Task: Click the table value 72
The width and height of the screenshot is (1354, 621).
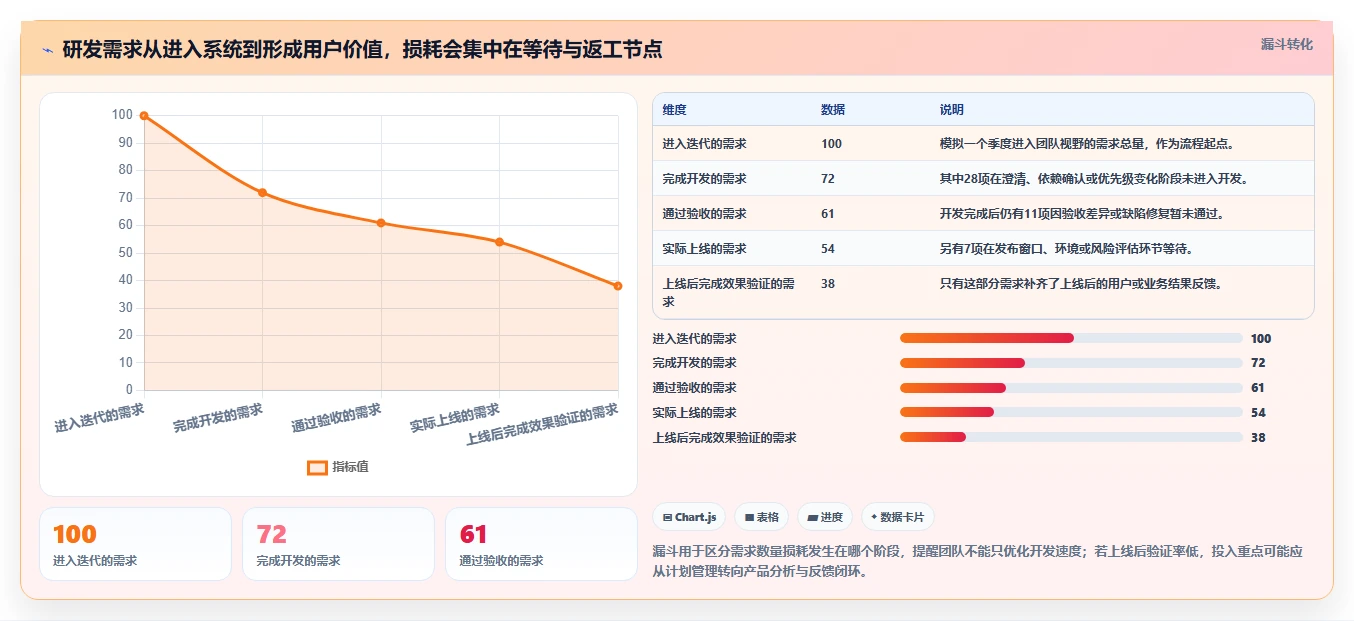Action: (828, 179)
